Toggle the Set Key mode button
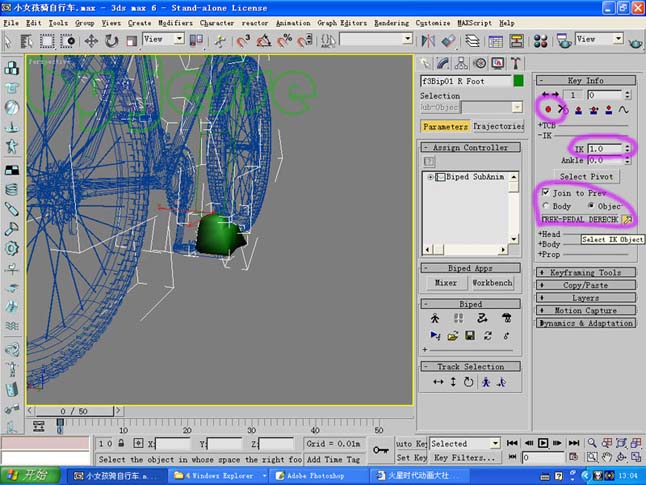 411,458
